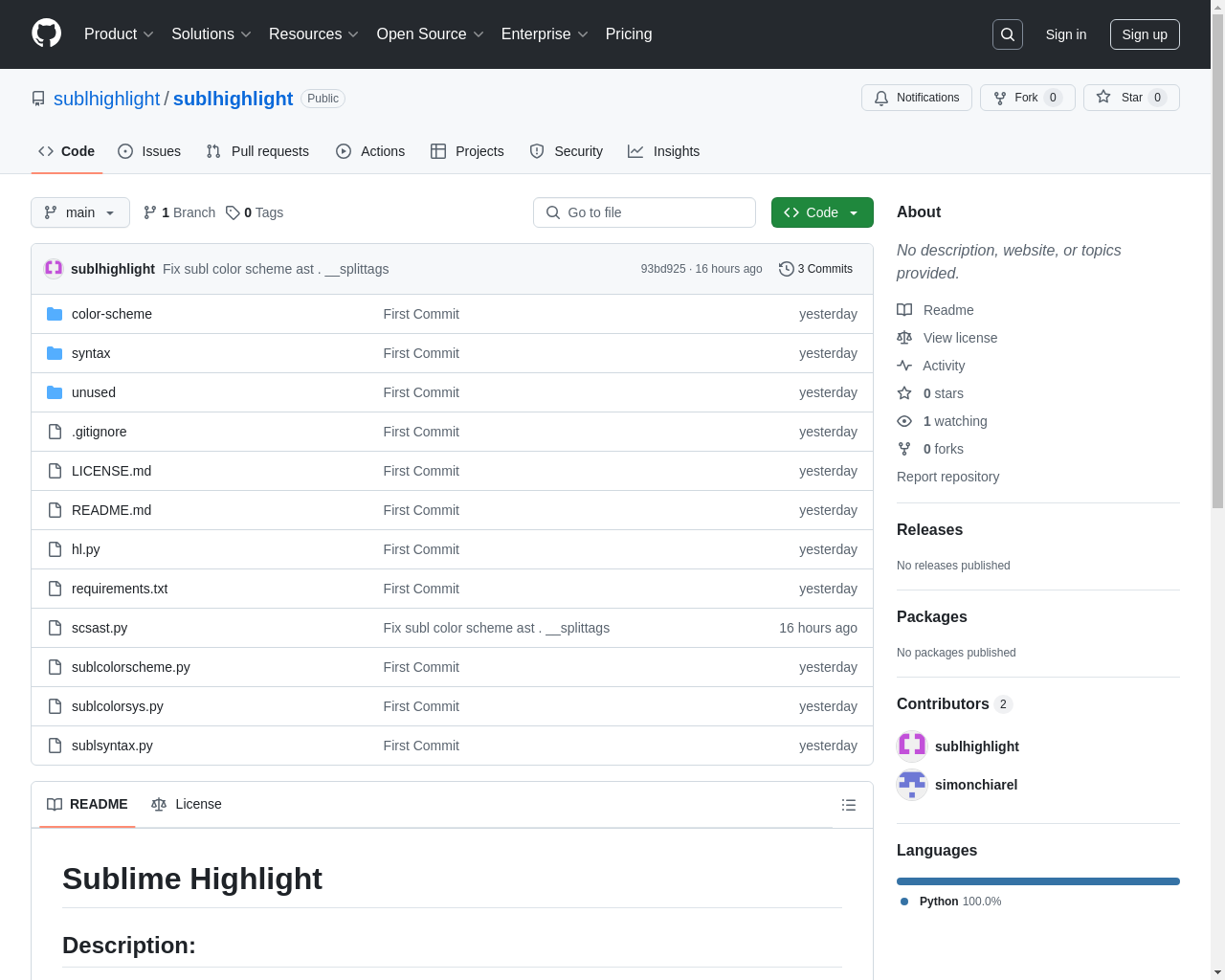
Task: Click the tag icon beside 0 Tags
Action: click(233, 212)
